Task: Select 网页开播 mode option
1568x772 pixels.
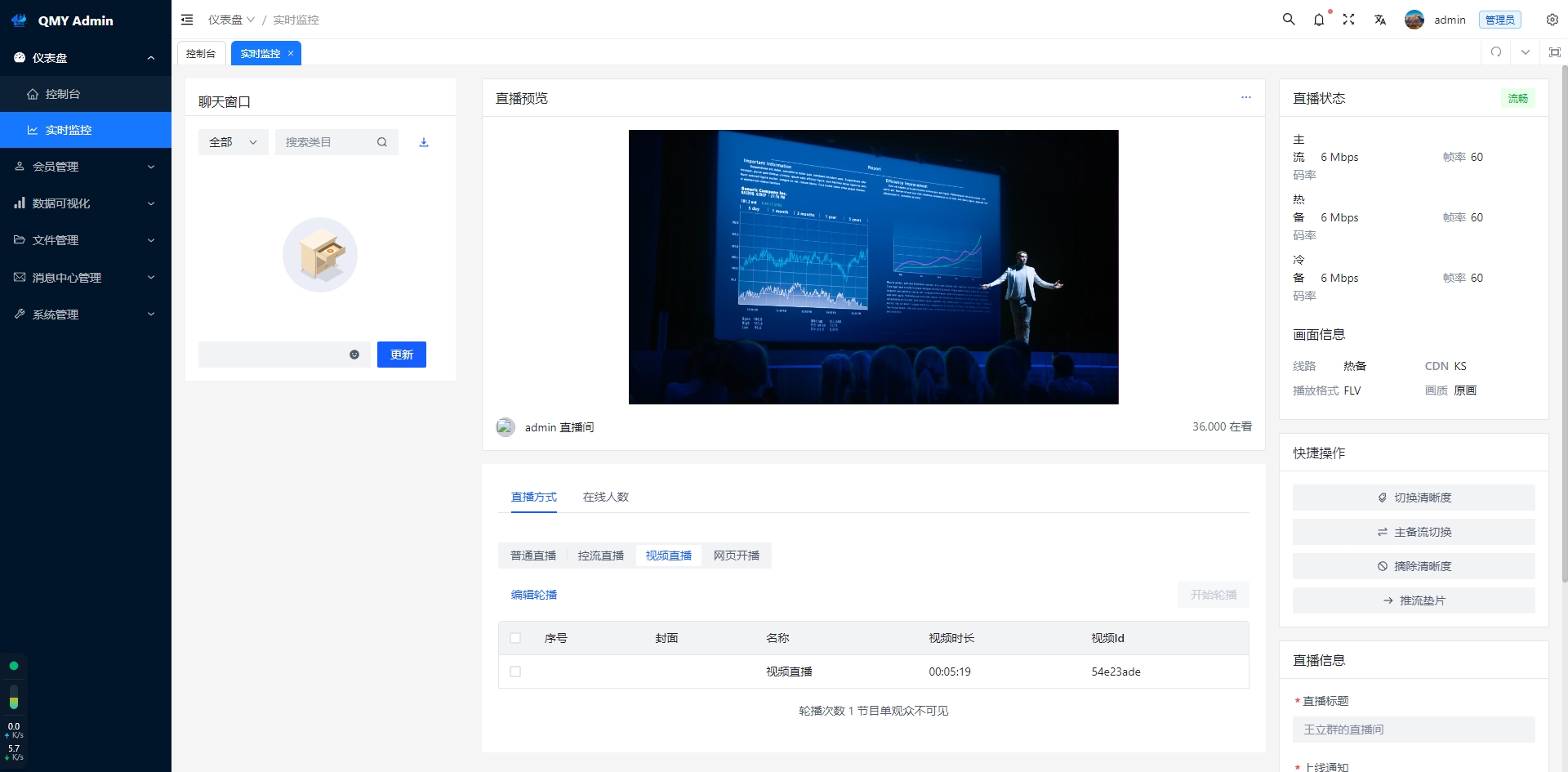Action: click(737, 556)
